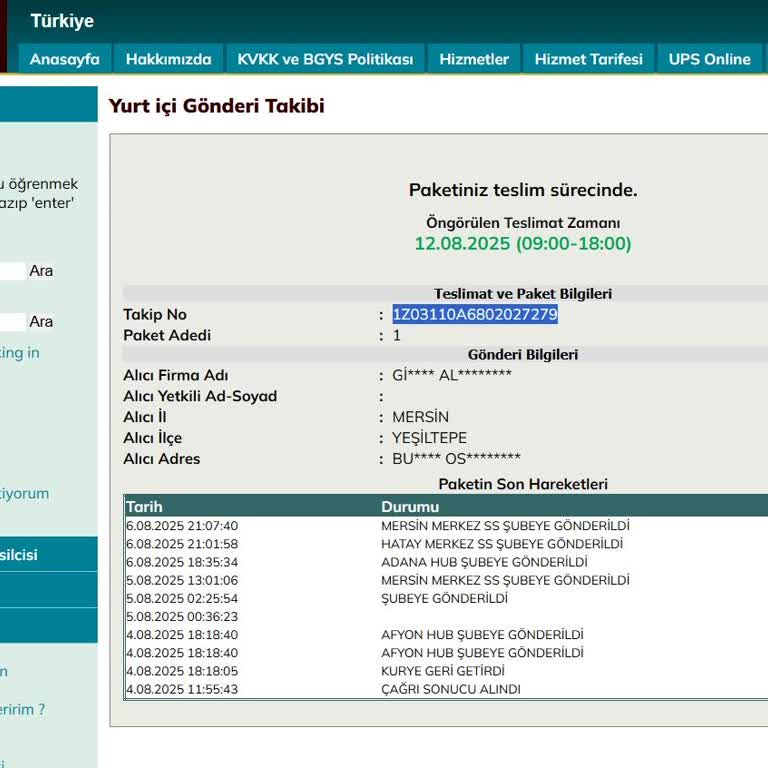Open the sidebar link ending in 'tiyorum'
Screen dimensions: 768x768
coord(24,493)
